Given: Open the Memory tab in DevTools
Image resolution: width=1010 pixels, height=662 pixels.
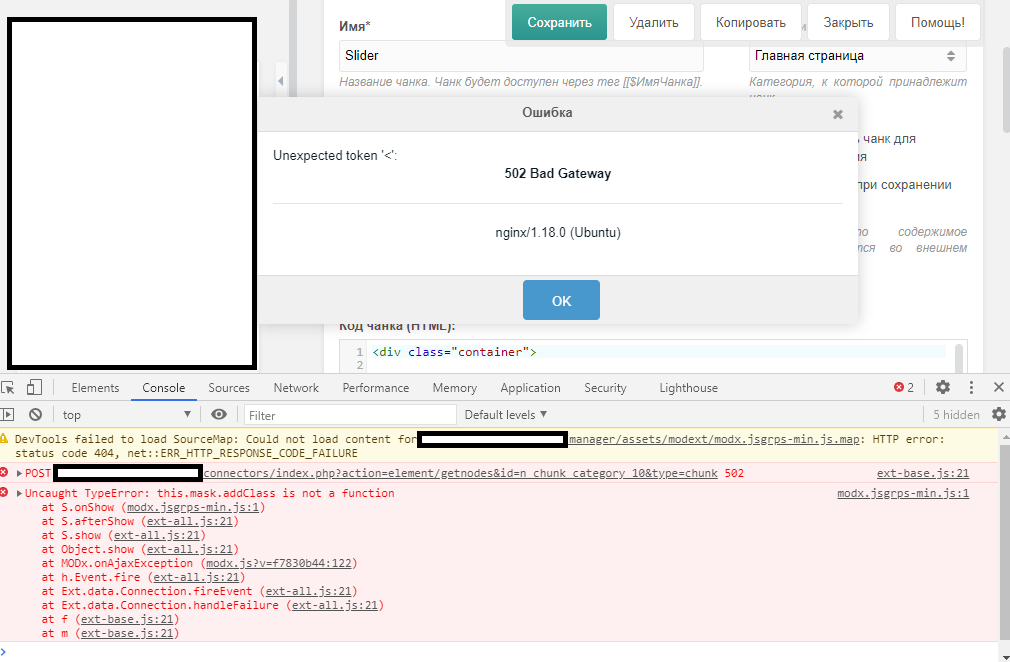Looking at the screenshot, I should (455, 388).
